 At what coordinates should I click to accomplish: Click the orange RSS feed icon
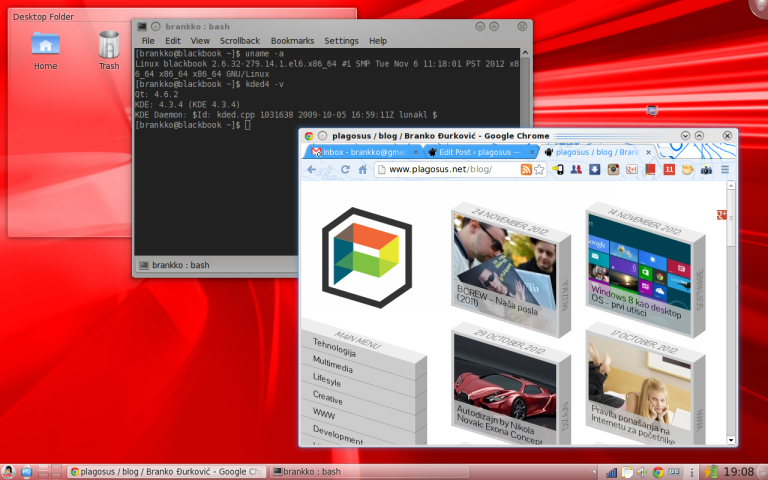coord(526,169)
